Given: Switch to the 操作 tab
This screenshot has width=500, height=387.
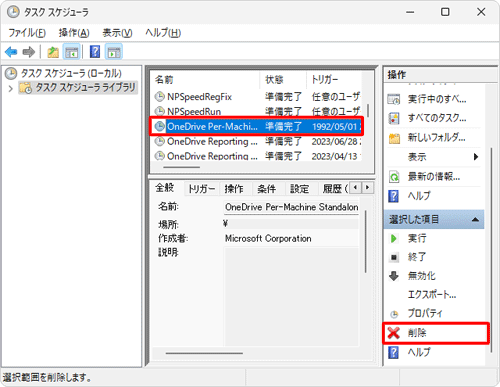Looking at the screenshot, I should (x=234, y=189).
